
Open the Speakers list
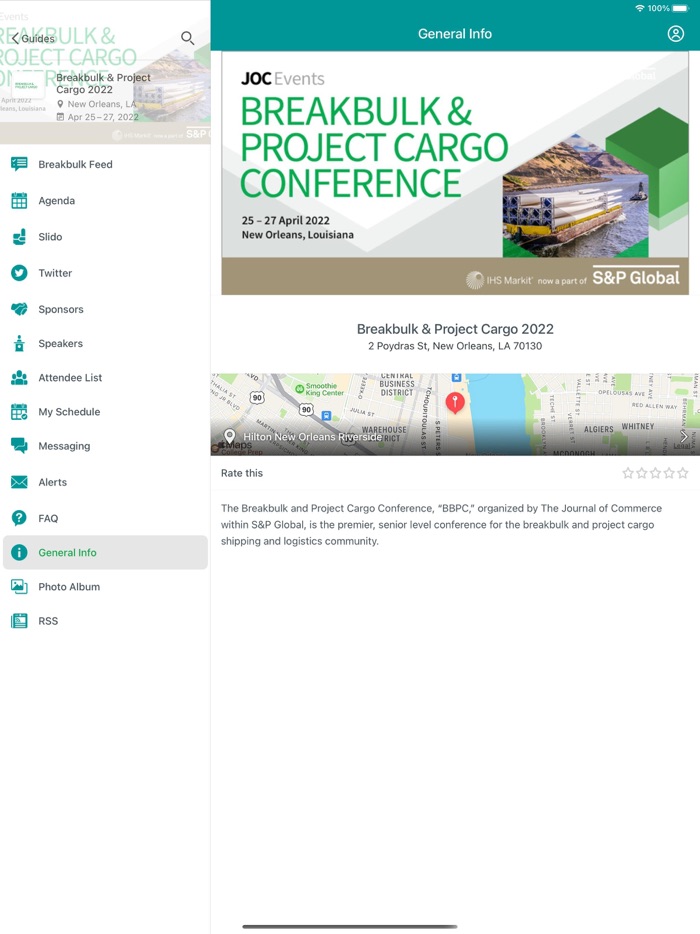[105, 343]
